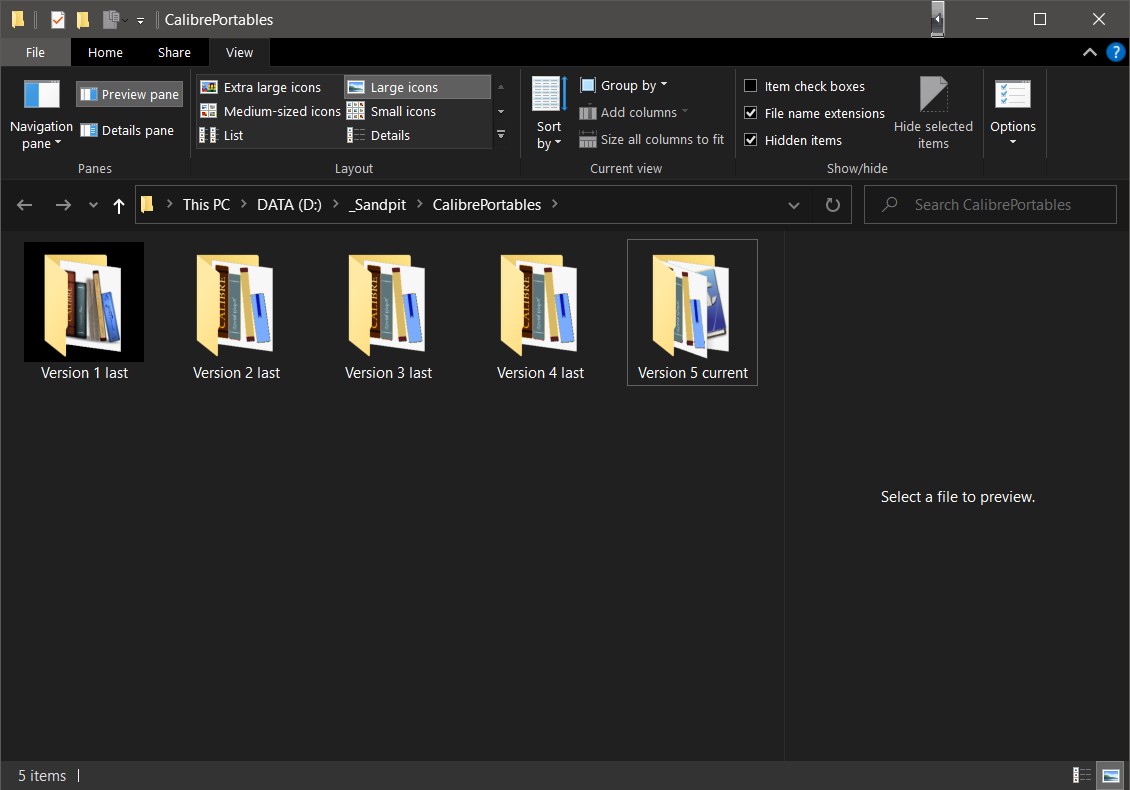Open the Group by dropdown
This screenshot has width=1130, height=790.
tap(624, 86)
